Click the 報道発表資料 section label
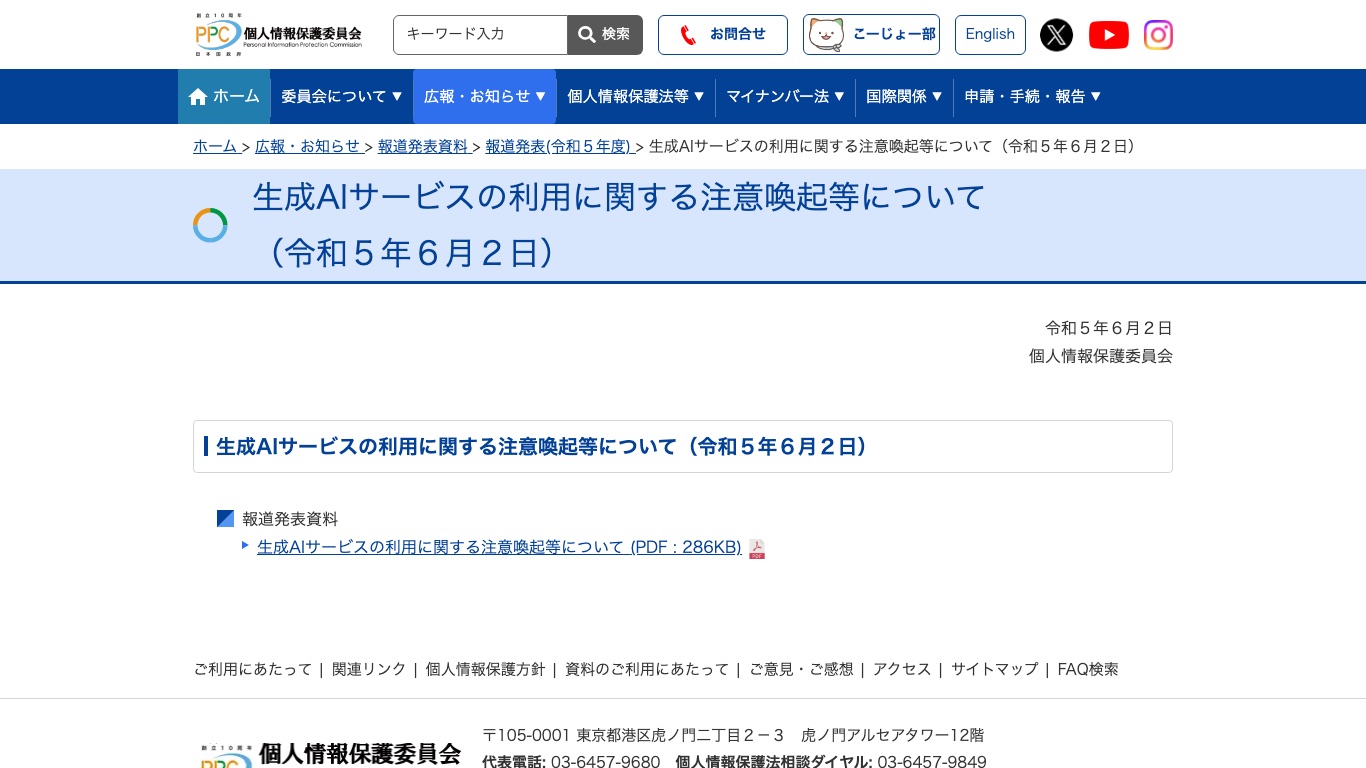The image size is (1366, 768). click(x=290, y=520)
